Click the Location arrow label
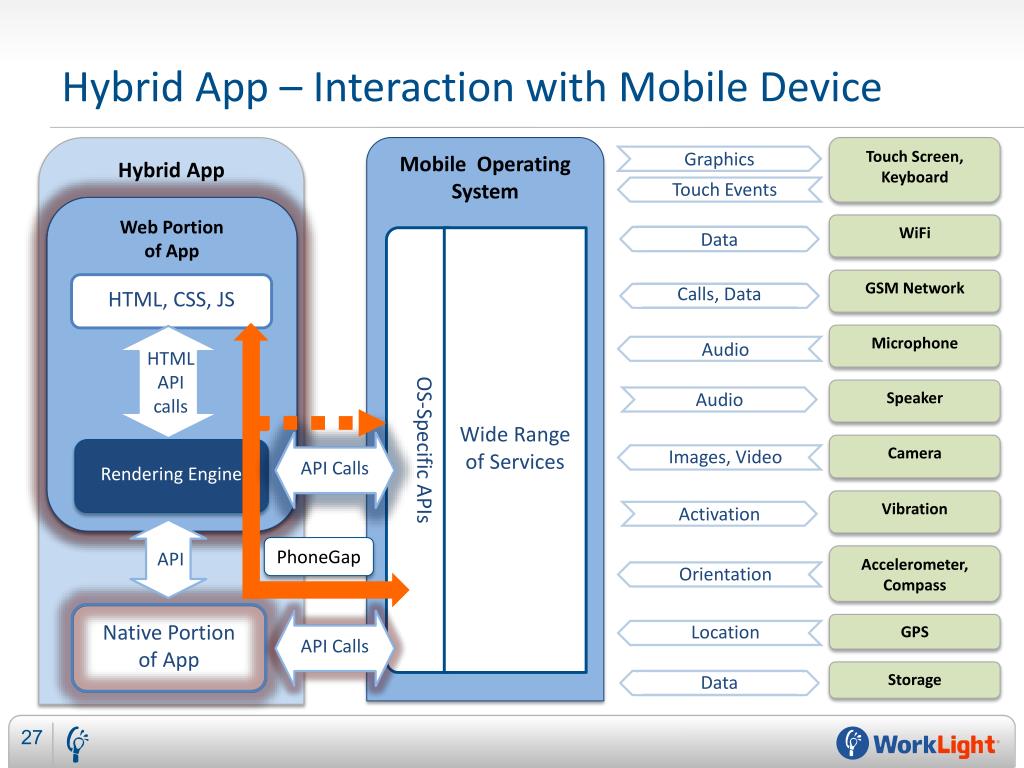 [x=719, y=632]
